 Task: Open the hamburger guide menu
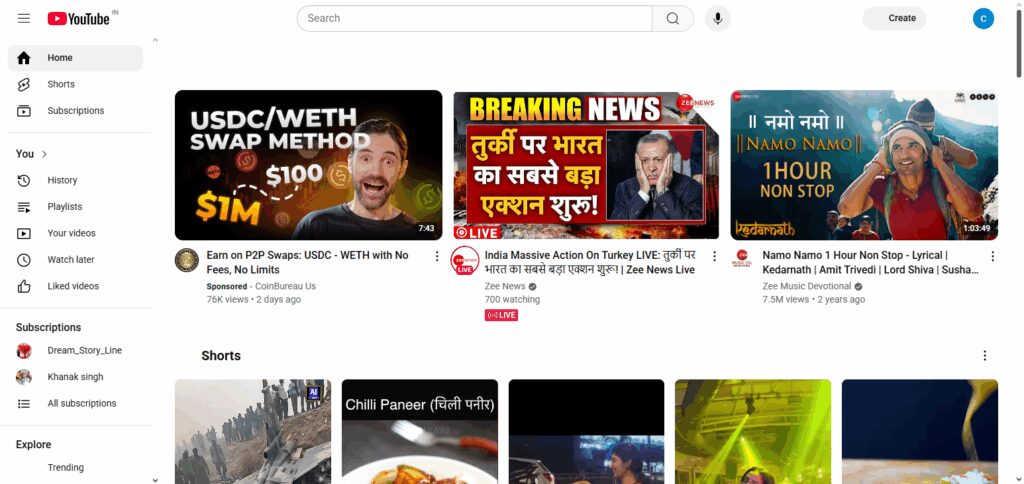[24, 18]
